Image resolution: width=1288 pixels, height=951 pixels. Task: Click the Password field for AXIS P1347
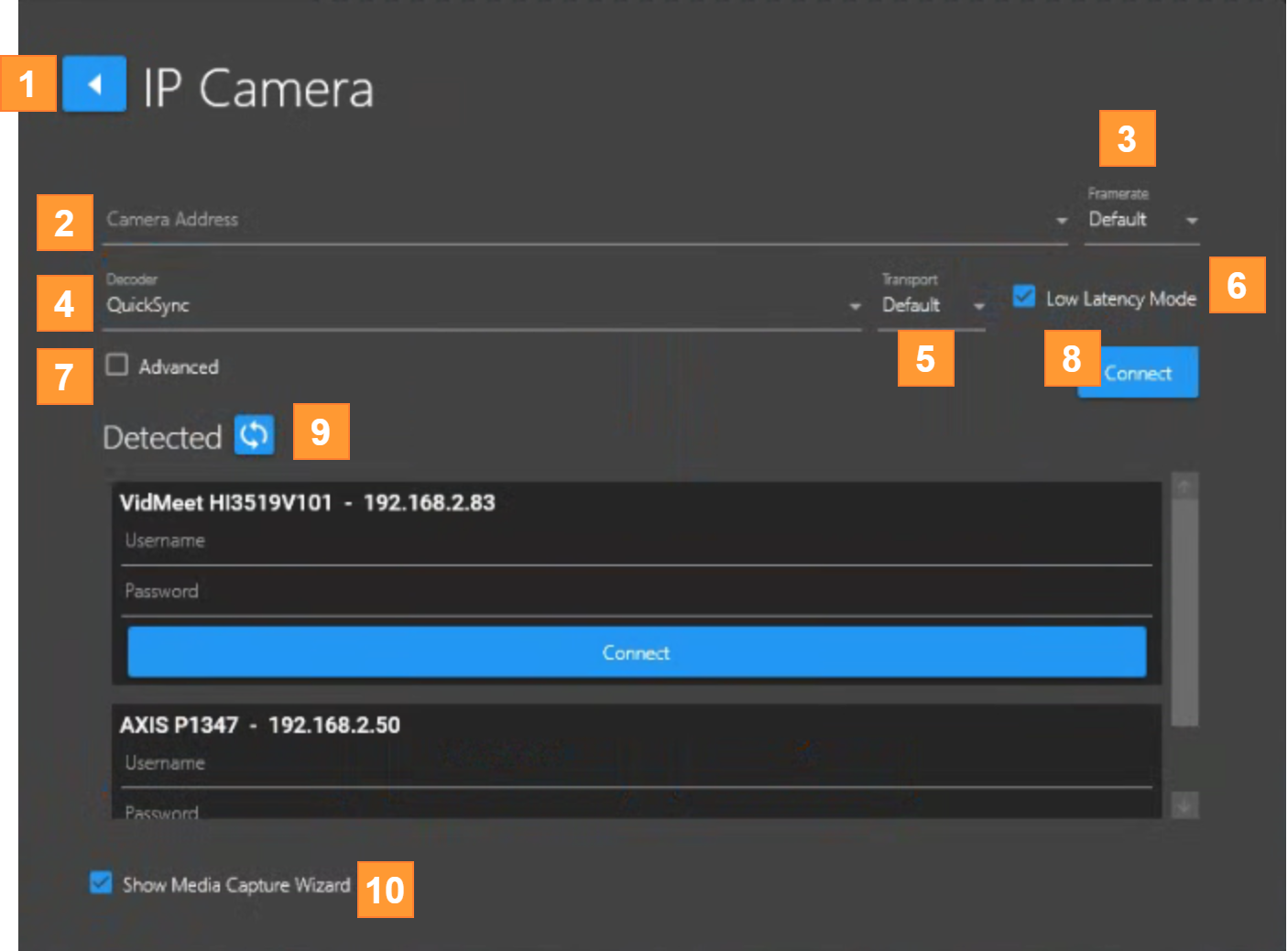637,811
